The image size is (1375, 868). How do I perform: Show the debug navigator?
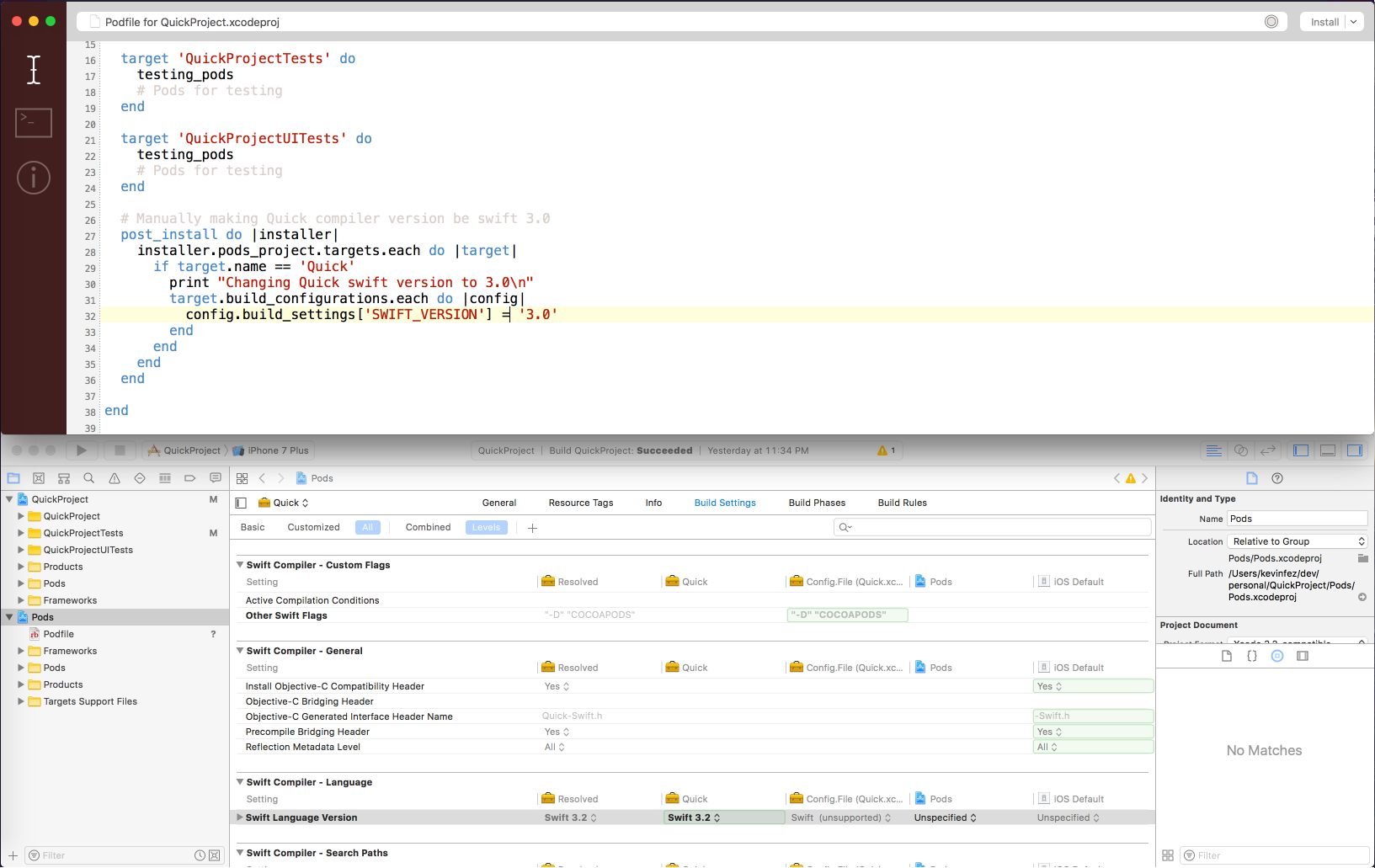(x=165, y=478)
